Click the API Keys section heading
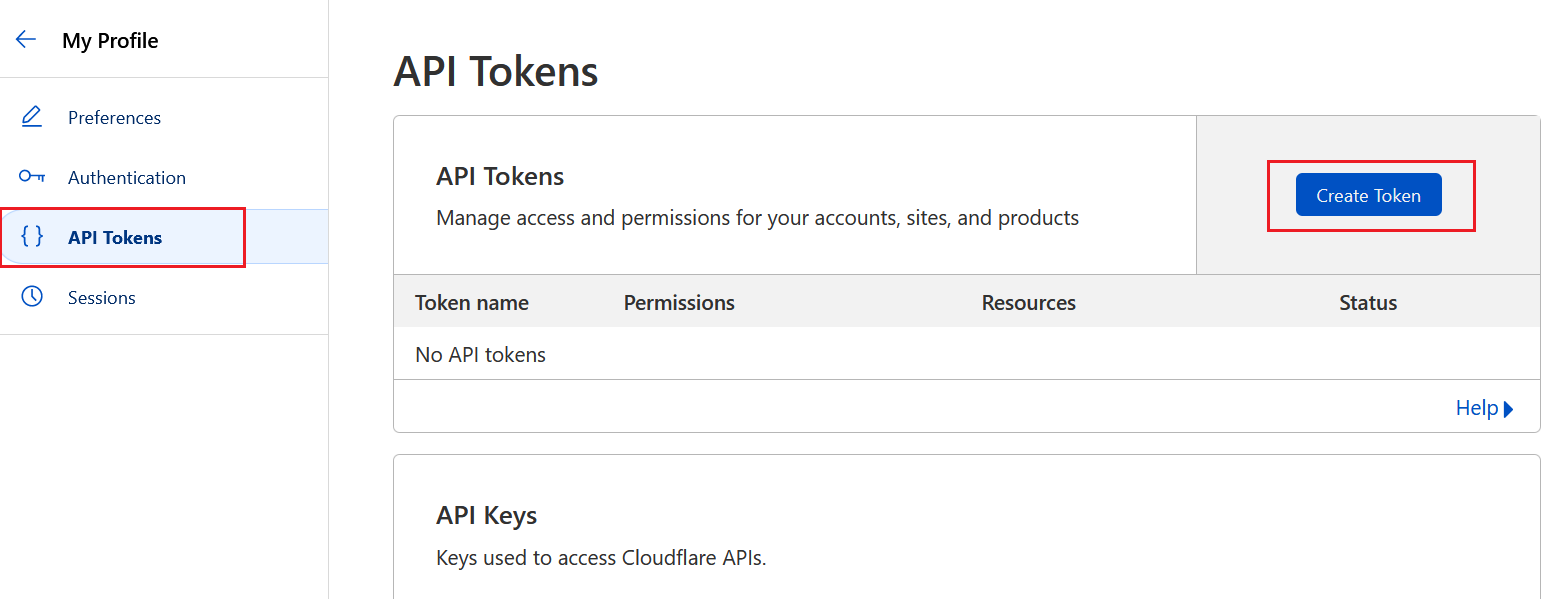 click(486, 516)
